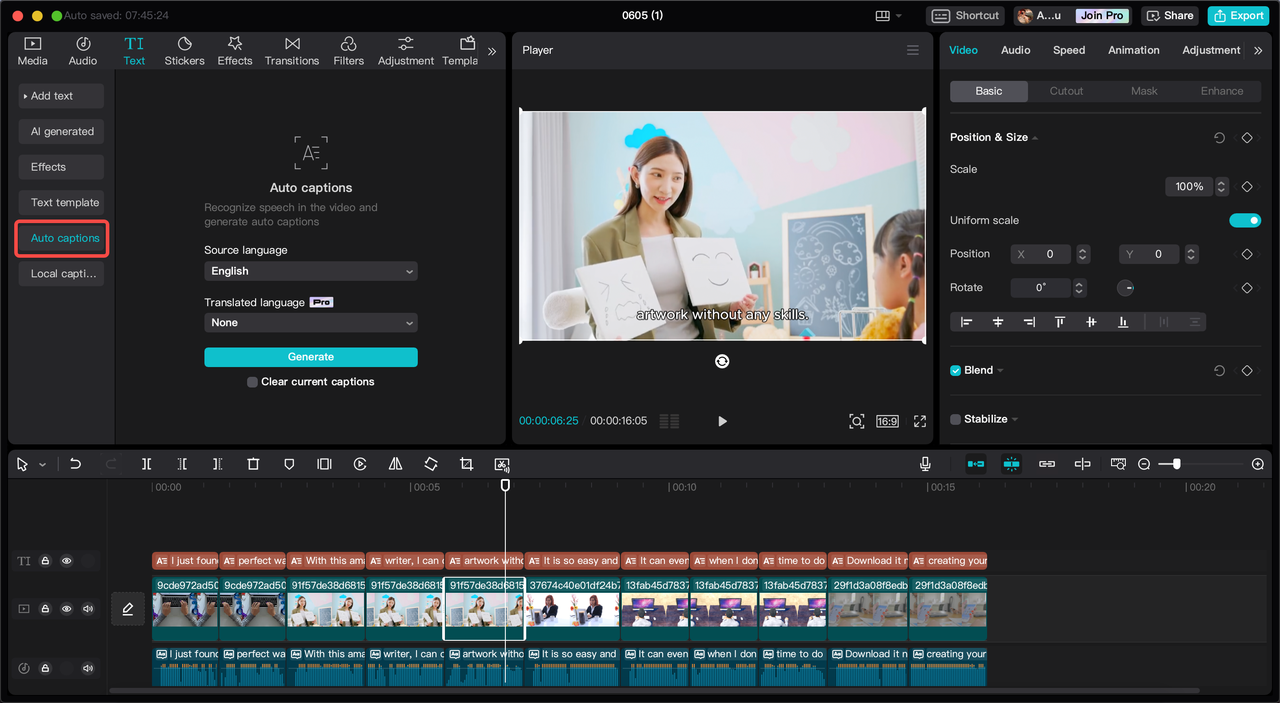Image resolution: width=1280 pixels, height=703 pixels.
Task: Open the Stickers panel
Action: point(184,51)
